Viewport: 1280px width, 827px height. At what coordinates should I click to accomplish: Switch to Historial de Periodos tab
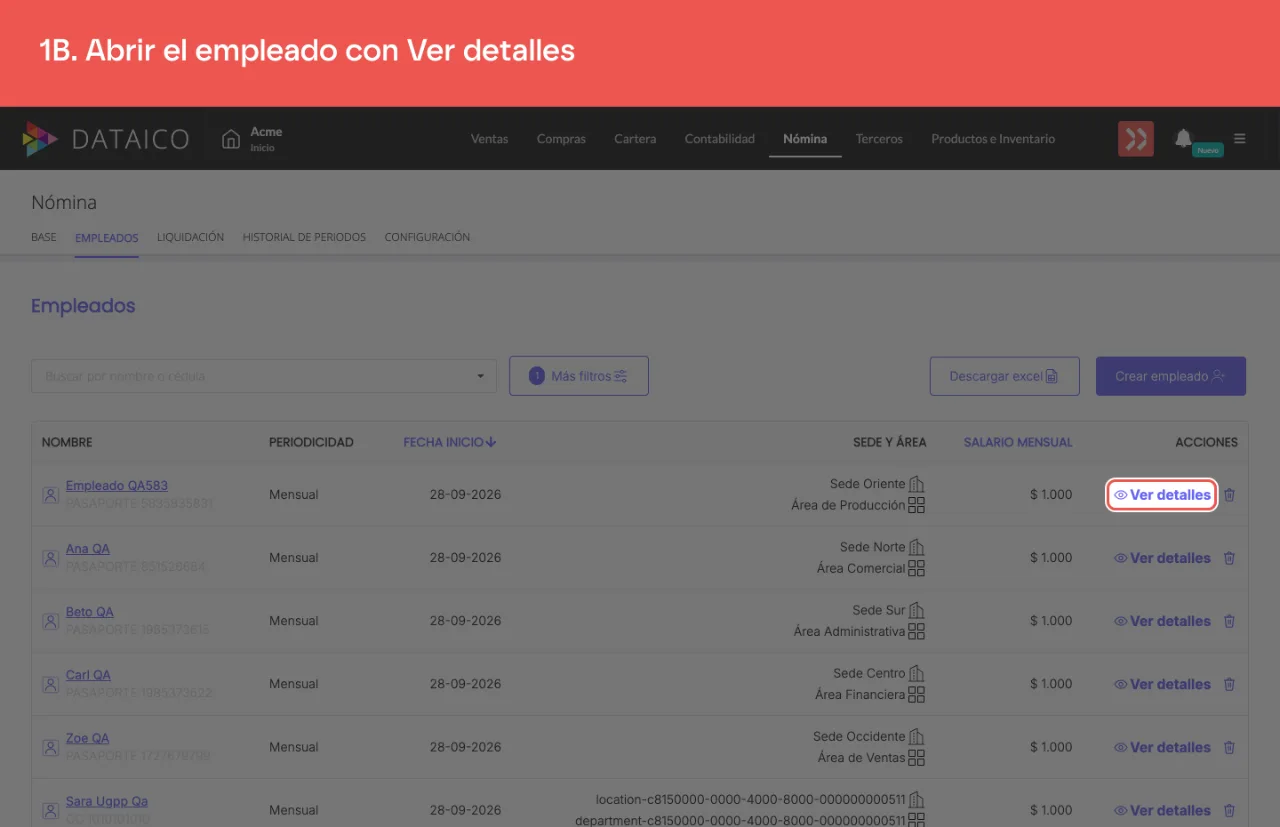click(x=304, y=237)
